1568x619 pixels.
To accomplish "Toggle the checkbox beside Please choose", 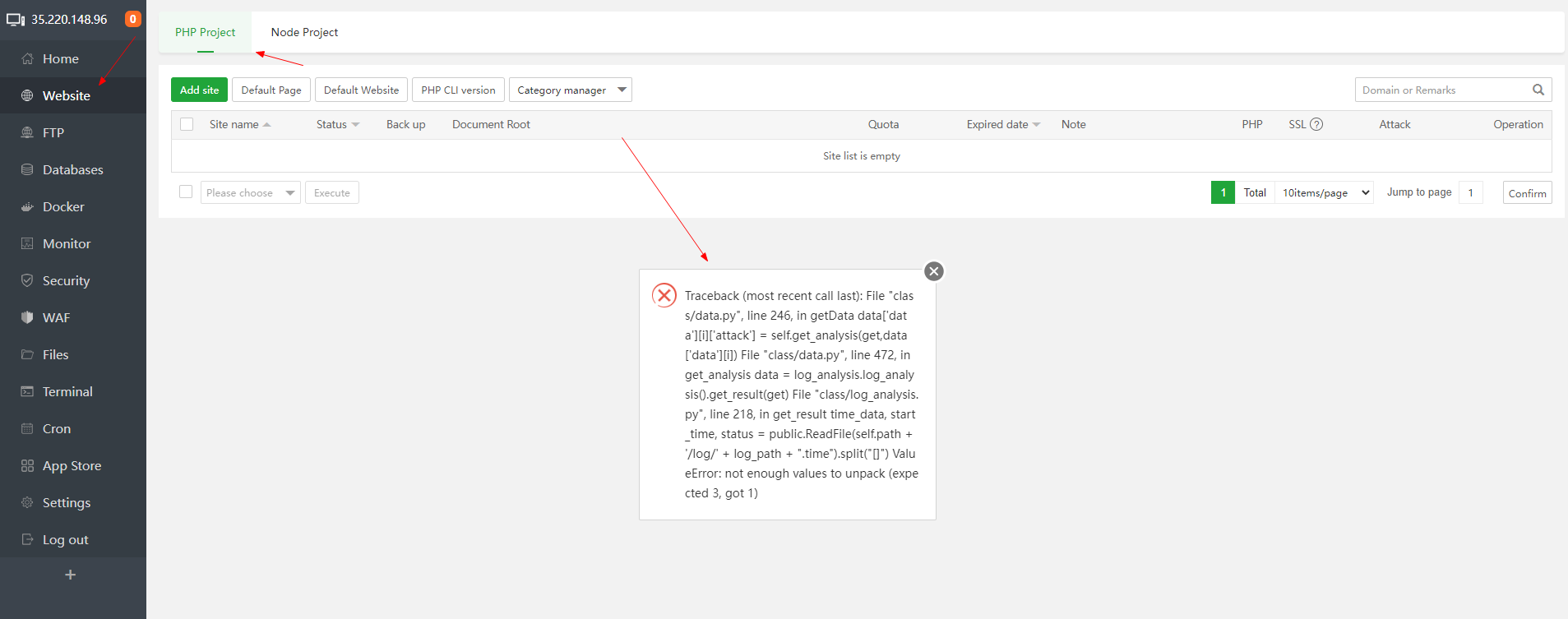I will pos(186,192).
